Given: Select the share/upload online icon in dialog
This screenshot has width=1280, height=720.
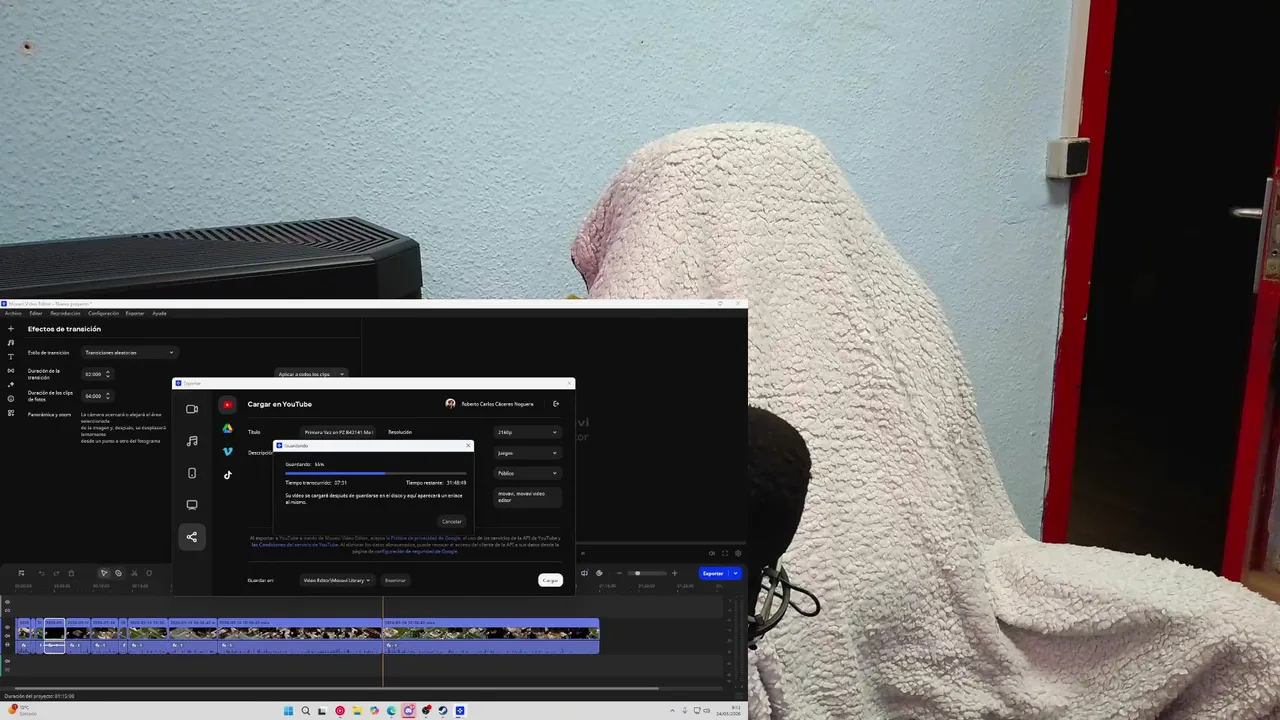Looking at the screenshot, I should click(192, 537).
